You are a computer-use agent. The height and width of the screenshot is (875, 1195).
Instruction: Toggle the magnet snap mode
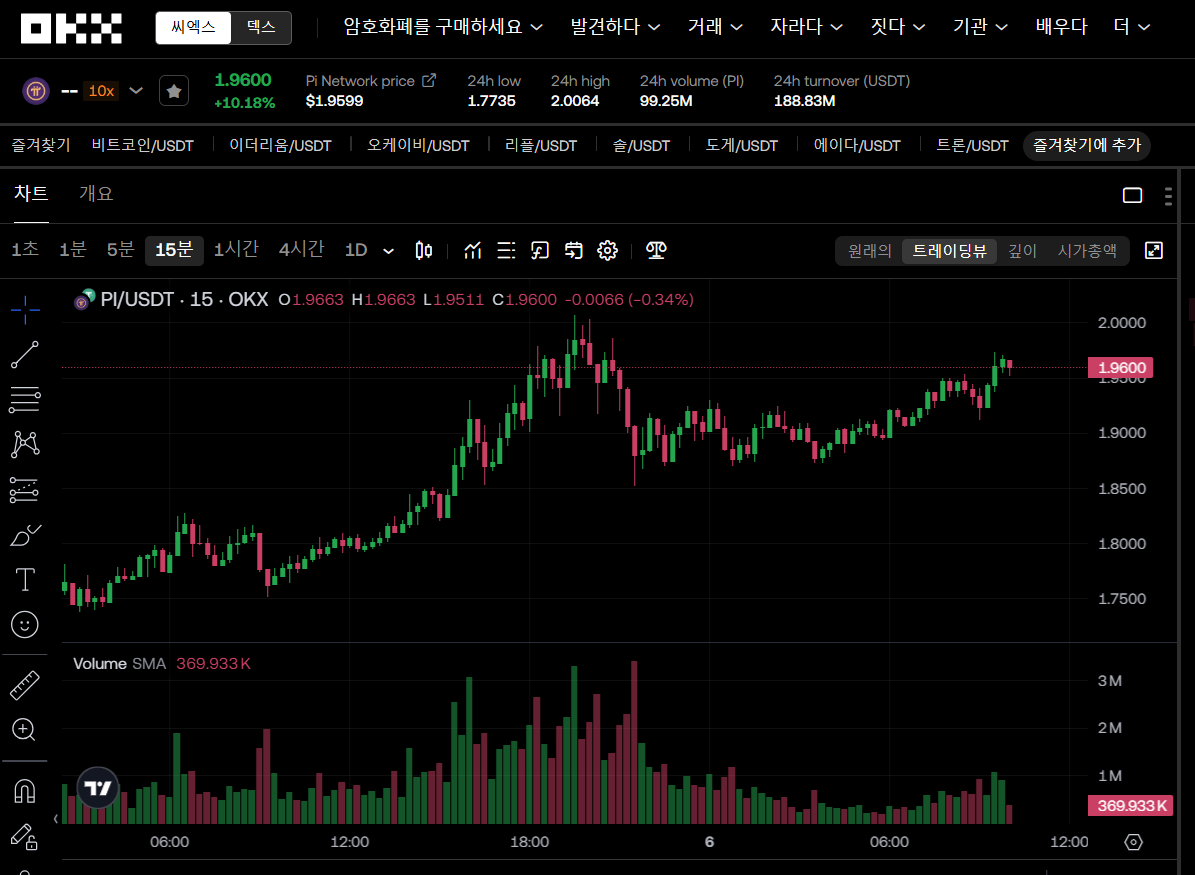25,790
